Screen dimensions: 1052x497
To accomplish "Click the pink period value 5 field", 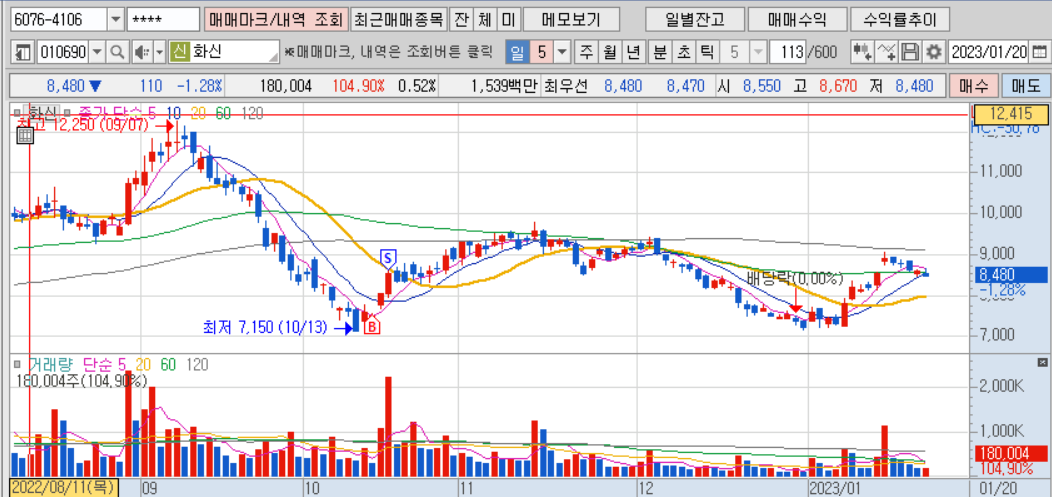I will tap(541, 52).
